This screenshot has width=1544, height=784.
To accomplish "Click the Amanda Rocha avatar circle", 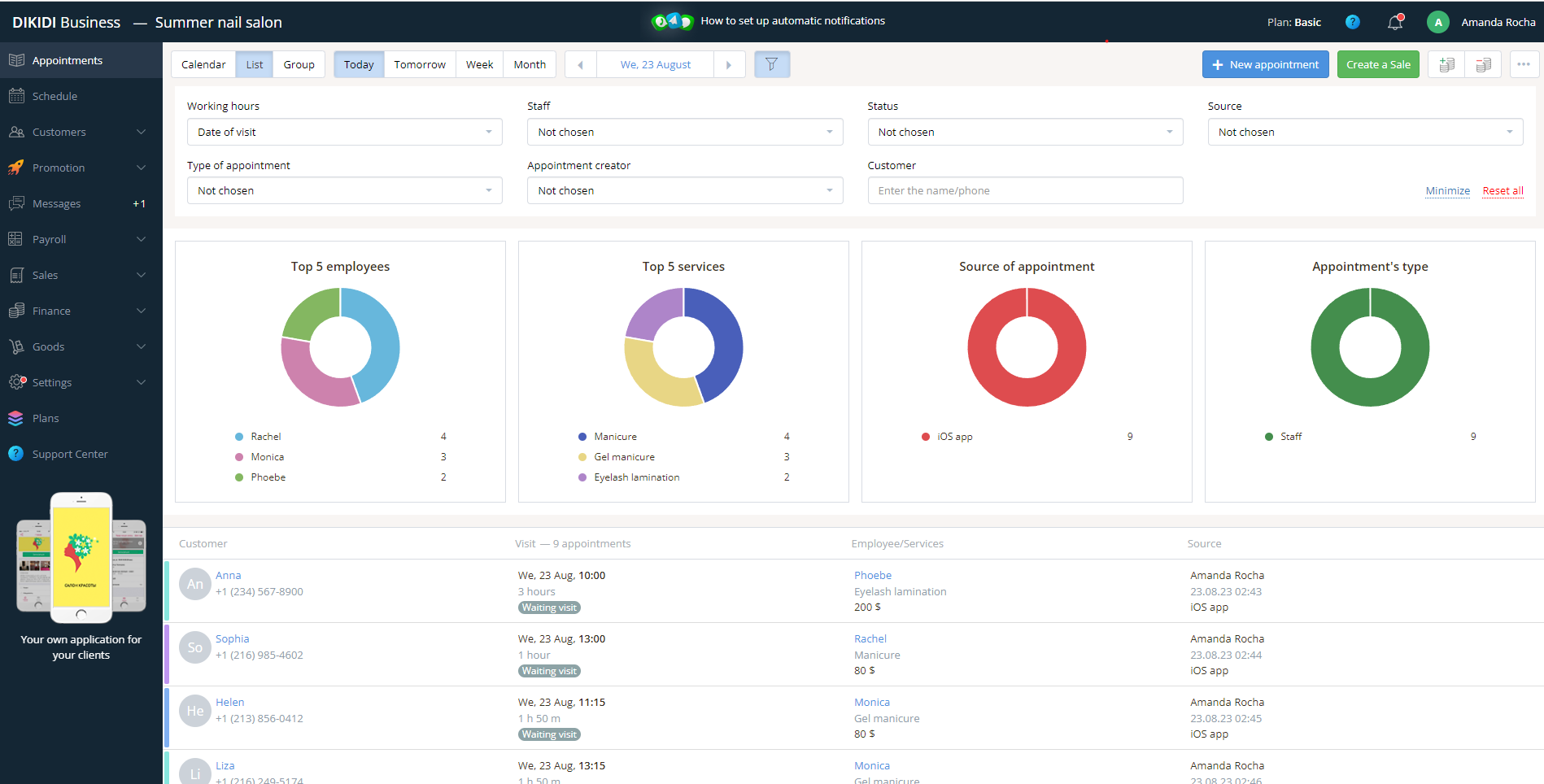I will pyautogui.click(x=1438, y=22).
